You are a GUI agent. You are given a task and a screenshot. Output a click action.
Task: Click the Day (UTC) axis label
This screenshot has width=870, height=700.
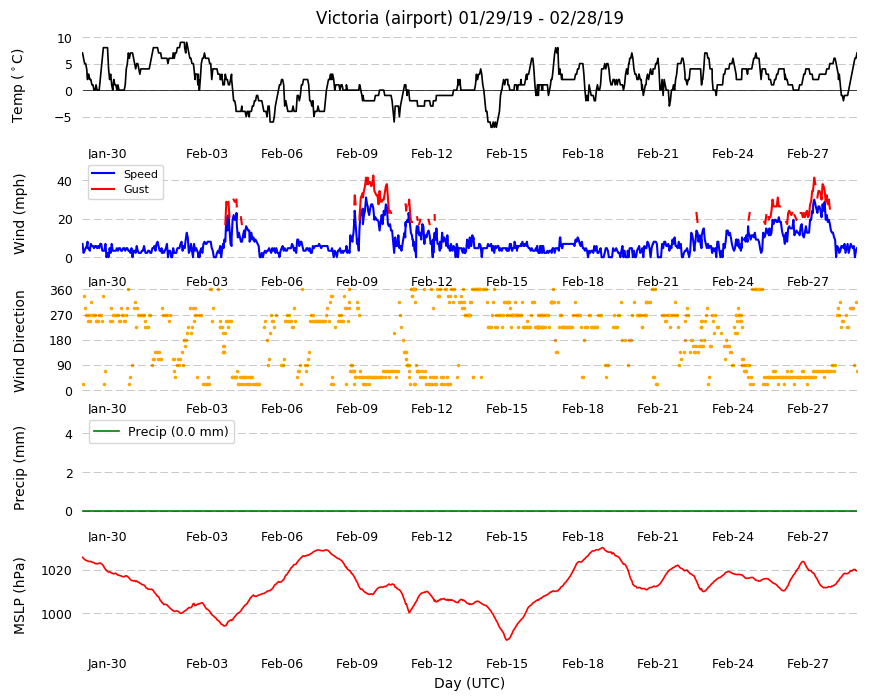coord(469,683)
